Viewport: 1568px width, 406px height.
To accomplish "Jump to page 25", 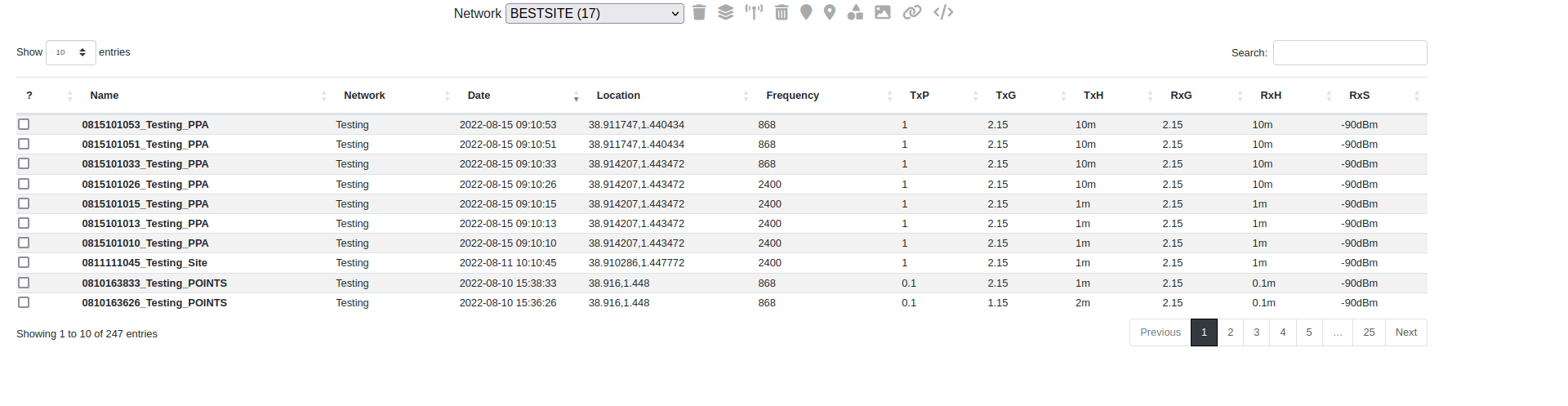I will pos(1369,332).
